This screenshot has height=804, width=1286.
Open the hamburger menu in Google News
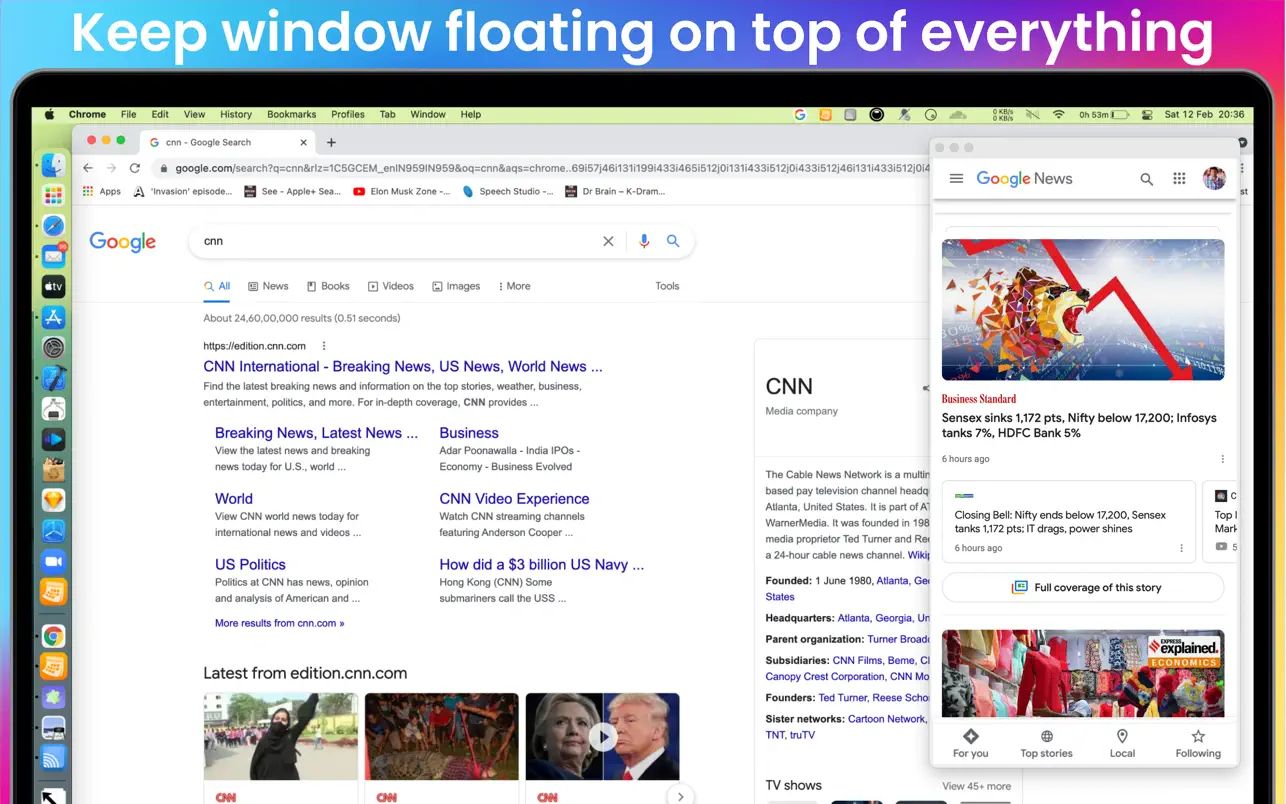click(956, 178)
